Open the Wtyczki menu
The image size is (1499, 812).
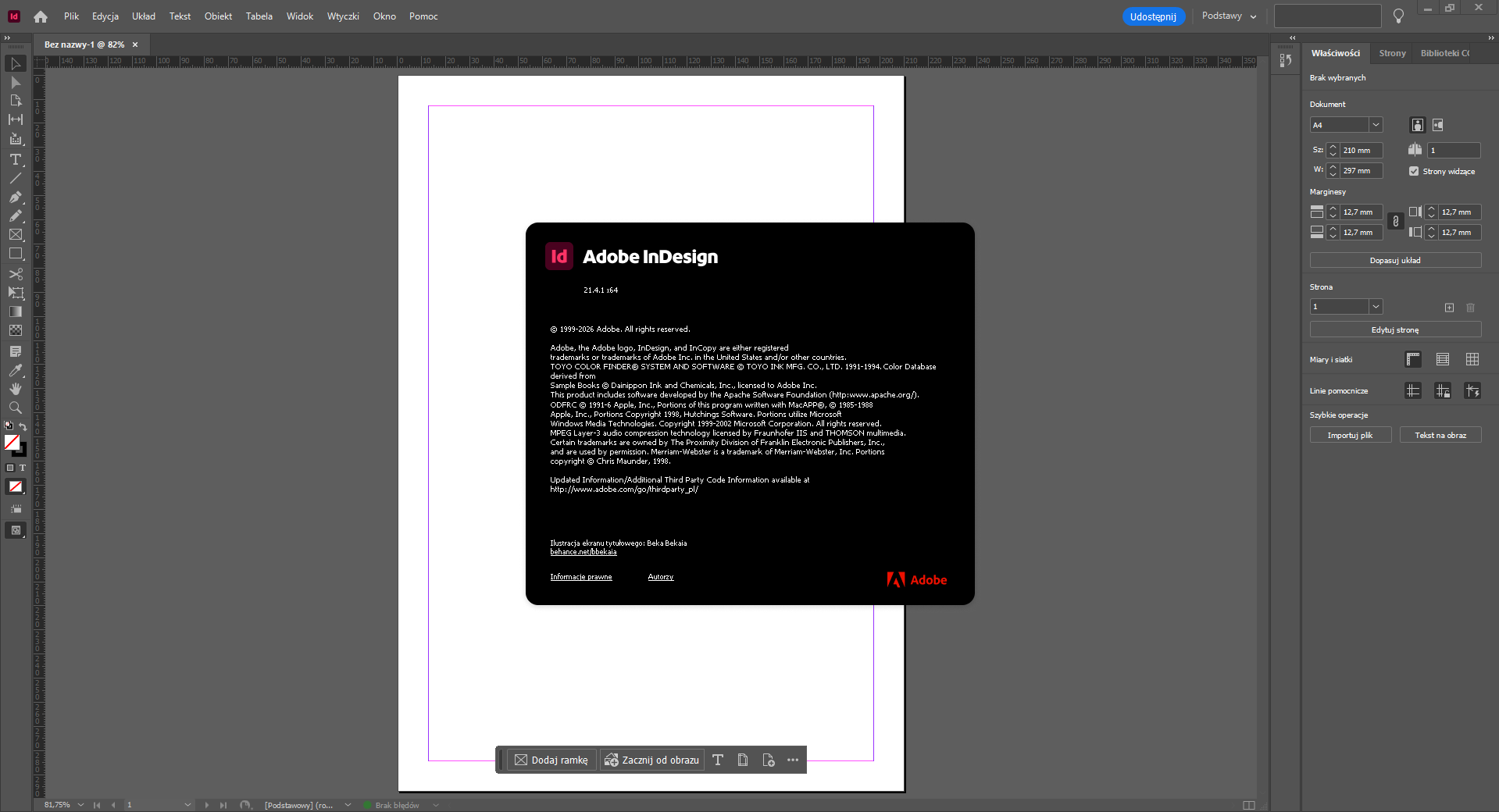point(343,16)
